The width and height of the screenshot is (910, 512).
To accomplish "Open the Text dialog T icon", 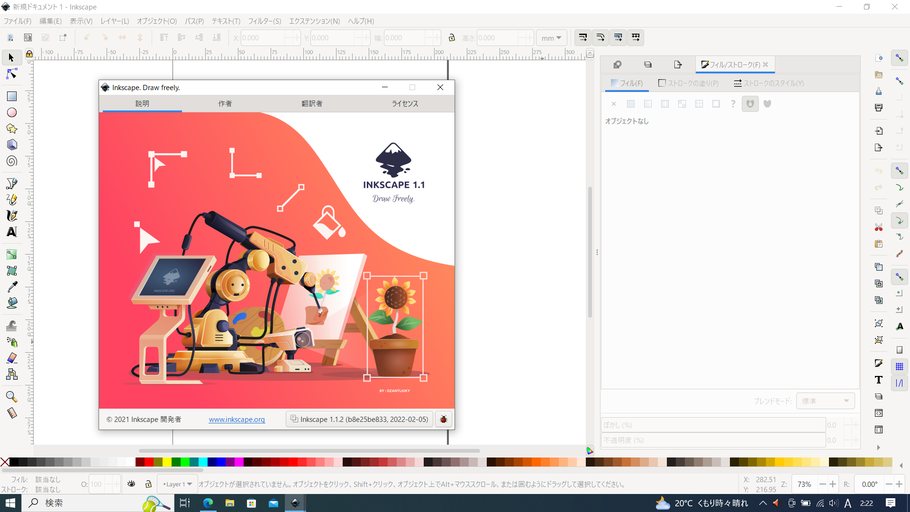I will point(879,380).
